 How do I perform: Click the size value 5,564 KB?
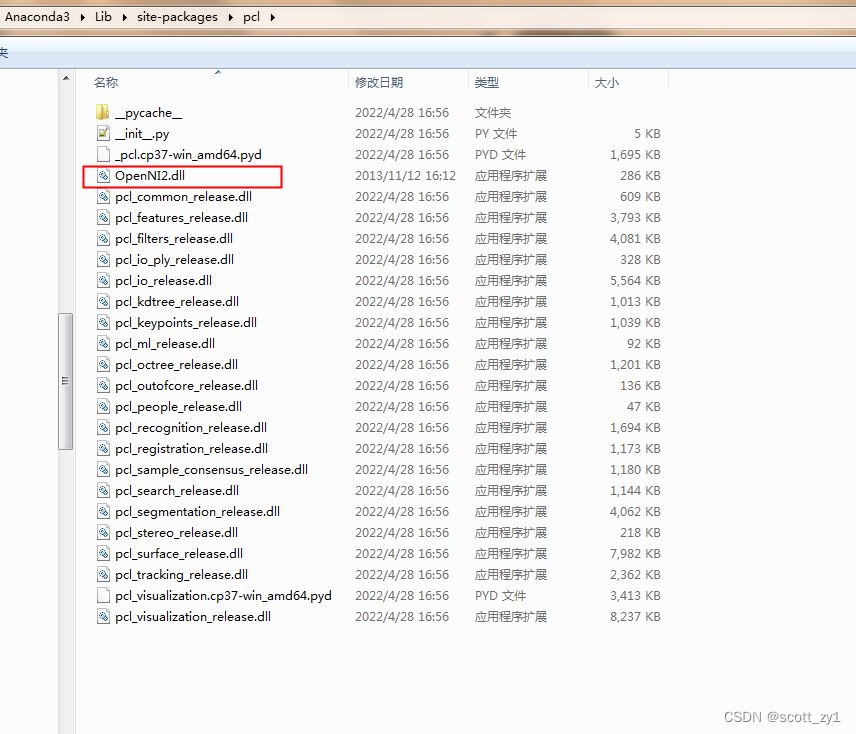[635, 281]
